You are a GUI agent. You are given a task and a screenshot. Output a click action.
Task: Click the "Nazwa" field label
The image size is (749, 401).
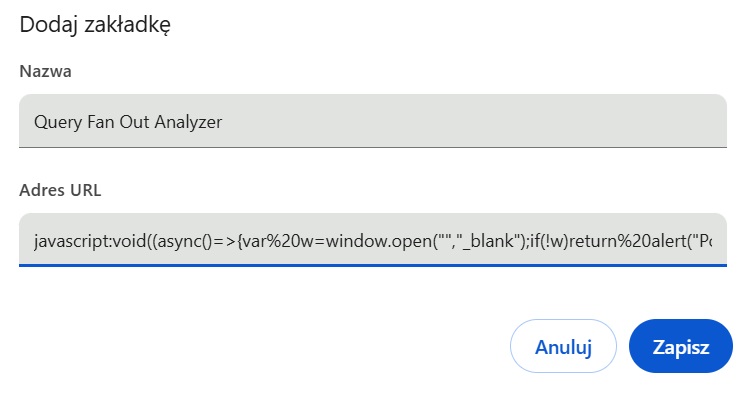[45, 71]
